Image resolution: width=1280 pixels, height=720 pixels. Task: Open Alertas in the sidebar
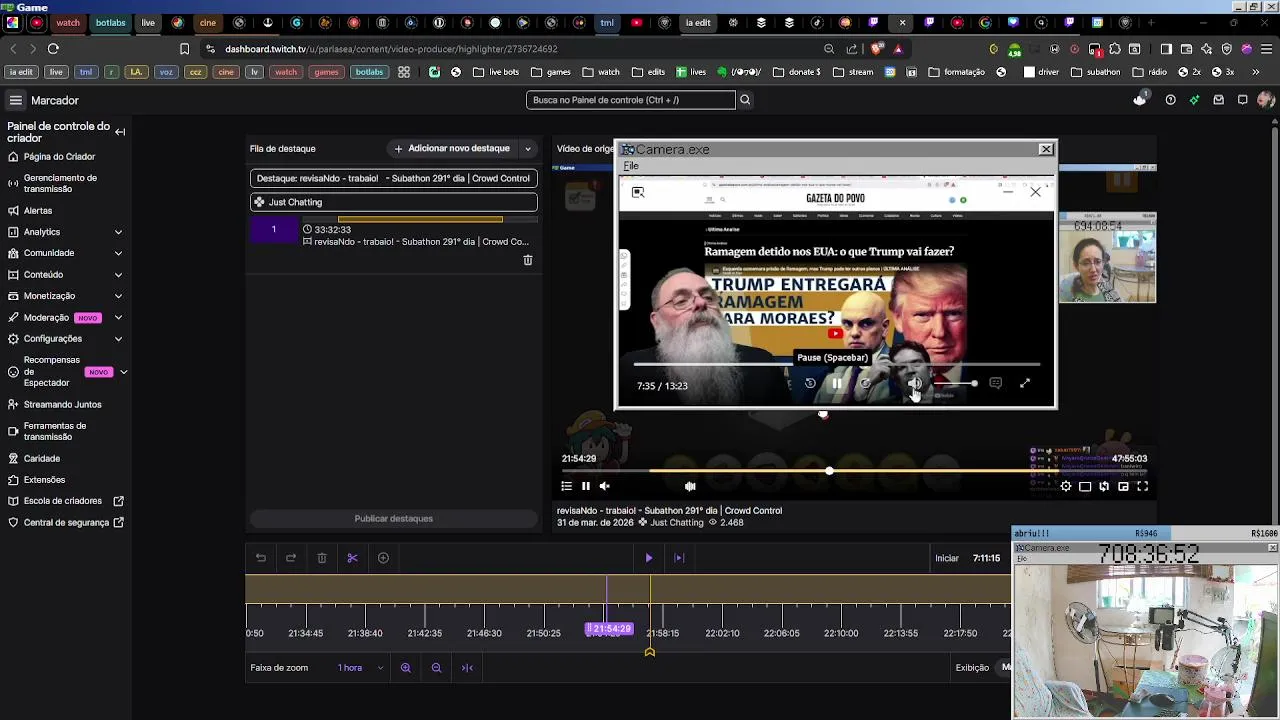38,211
